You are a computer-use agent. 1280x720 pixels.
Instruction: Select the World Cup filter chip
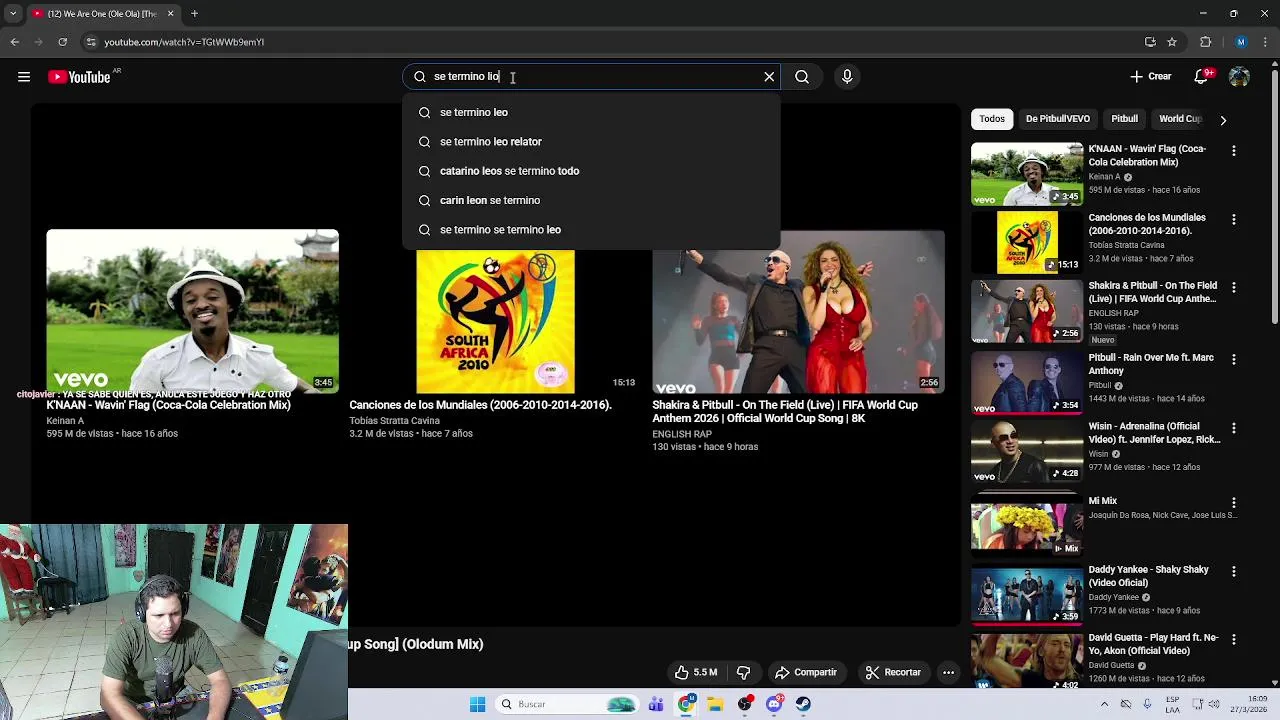coord(1179,119)
